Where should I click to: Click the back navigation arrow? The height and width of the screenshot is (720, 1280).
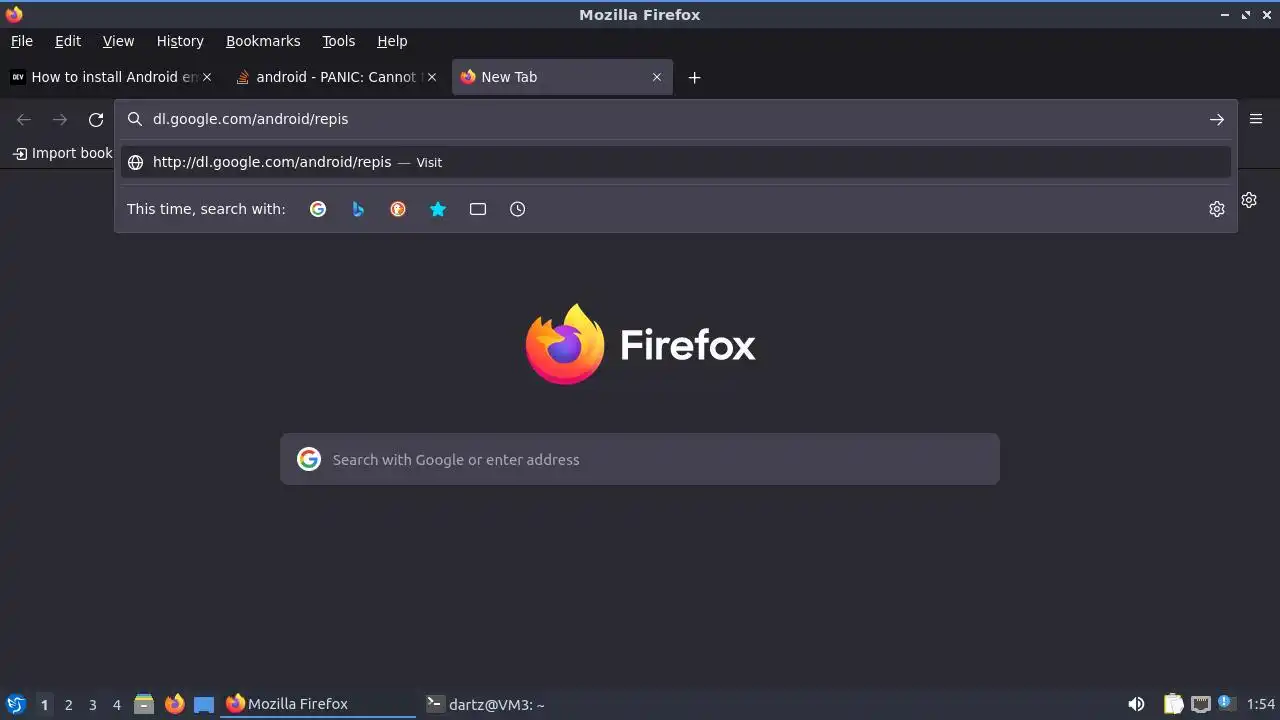tap(24, 119)
